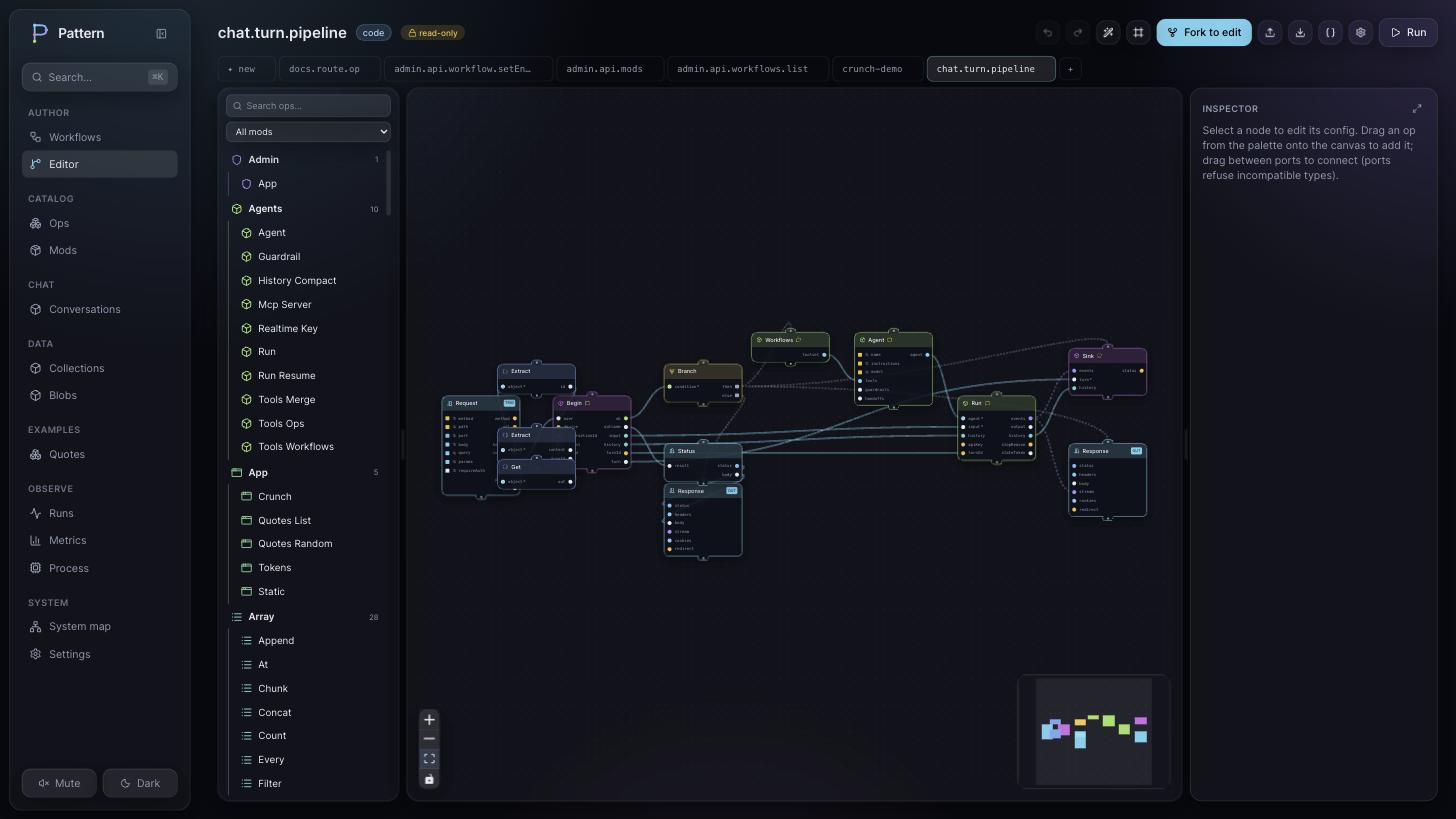Click the Guardrail op icon
Viewport: 1456px width, 819px height.
(246, 257)
